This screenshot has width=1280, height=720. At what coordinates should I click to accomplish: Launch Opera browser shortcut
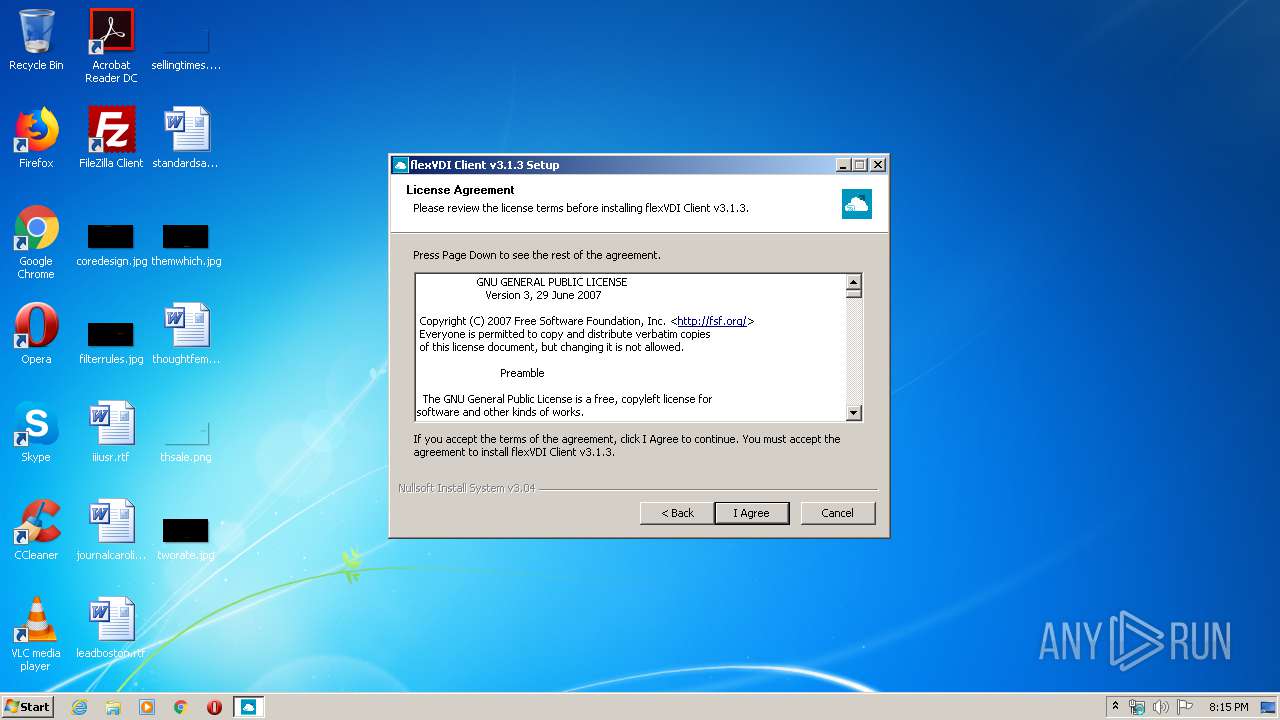[x=36, y=334]
